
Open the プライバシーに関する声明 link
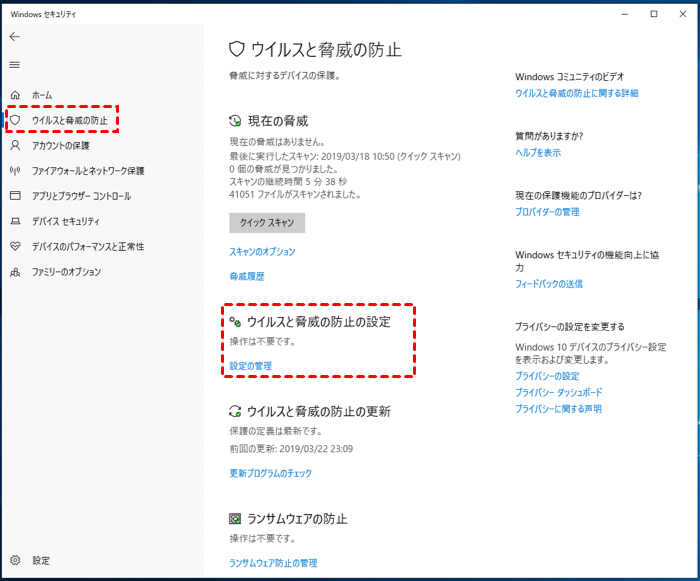[558, 409]
